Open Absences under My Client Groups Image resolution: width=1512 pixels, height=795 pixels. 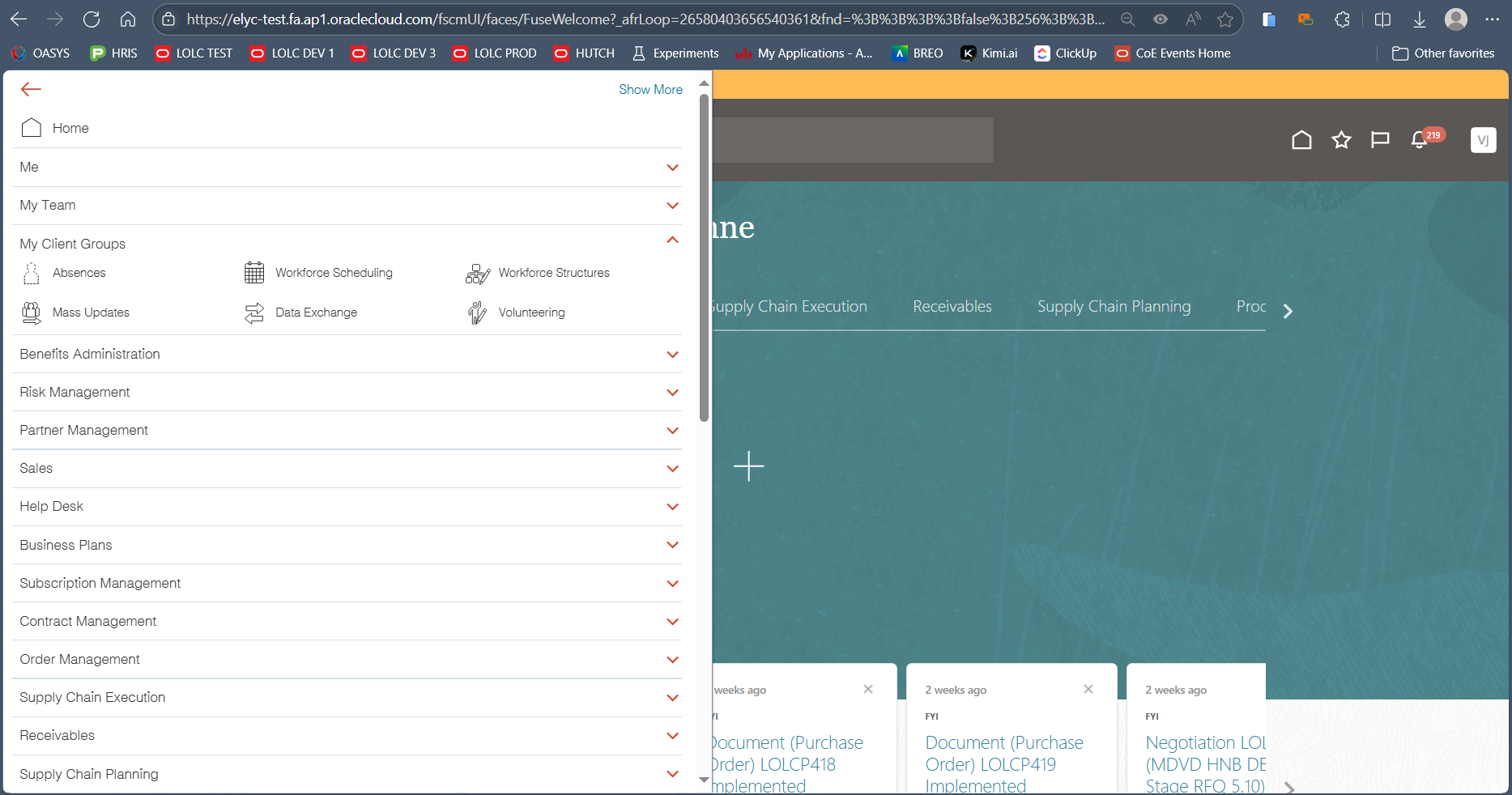pos(78,273)
